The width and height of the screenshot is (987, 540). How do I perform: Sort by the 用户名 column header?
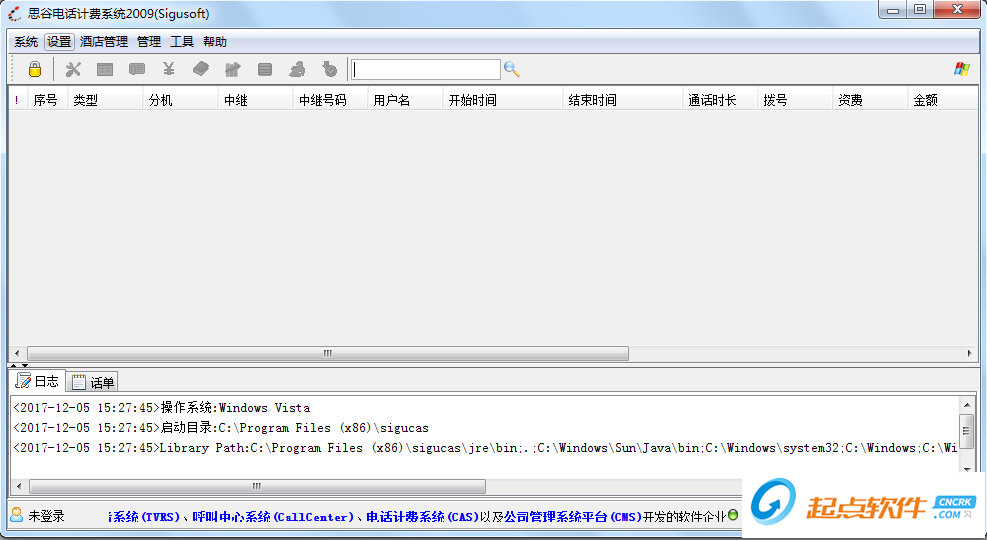click(405, 100)
